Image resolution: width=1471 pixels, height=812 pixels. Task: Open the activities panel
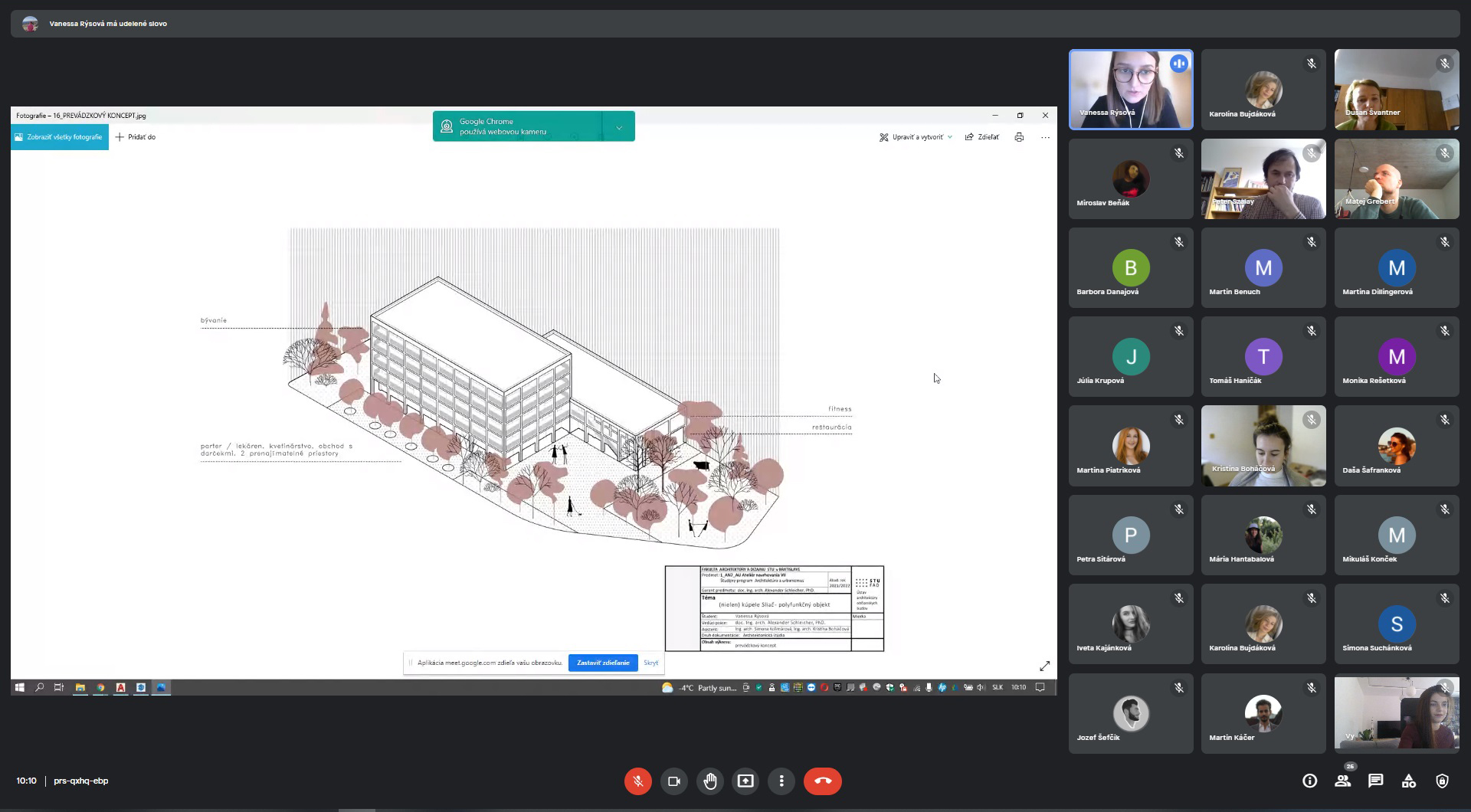pos(1409,781)
